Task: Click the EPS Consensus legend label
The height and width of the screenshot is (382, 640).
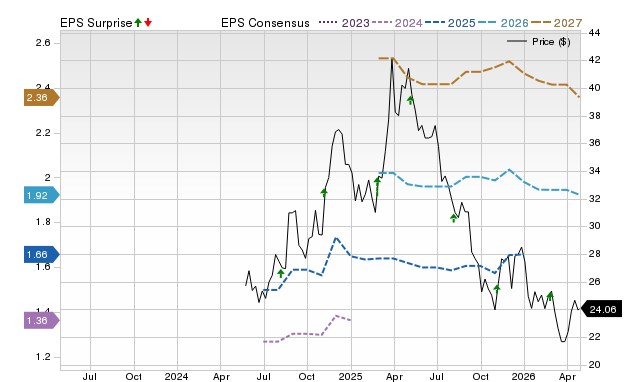Action: point(265,23)
